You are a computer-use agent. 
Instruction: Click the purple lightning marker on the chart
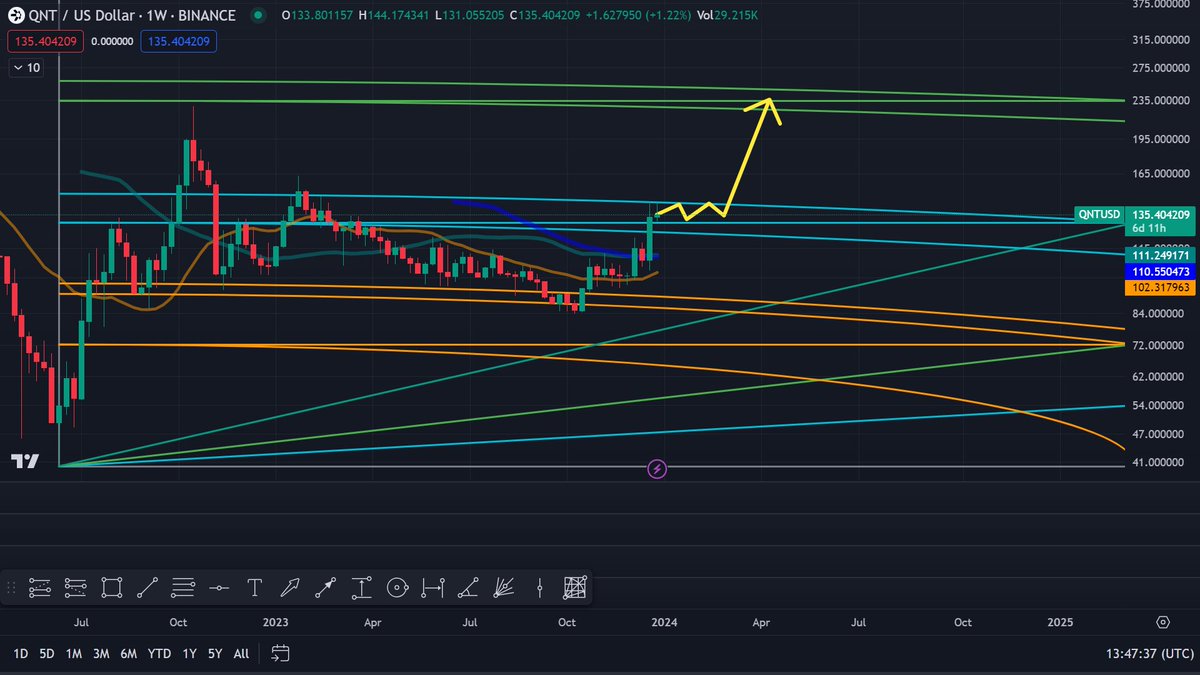pyautogui.click(x=656, y=468)
